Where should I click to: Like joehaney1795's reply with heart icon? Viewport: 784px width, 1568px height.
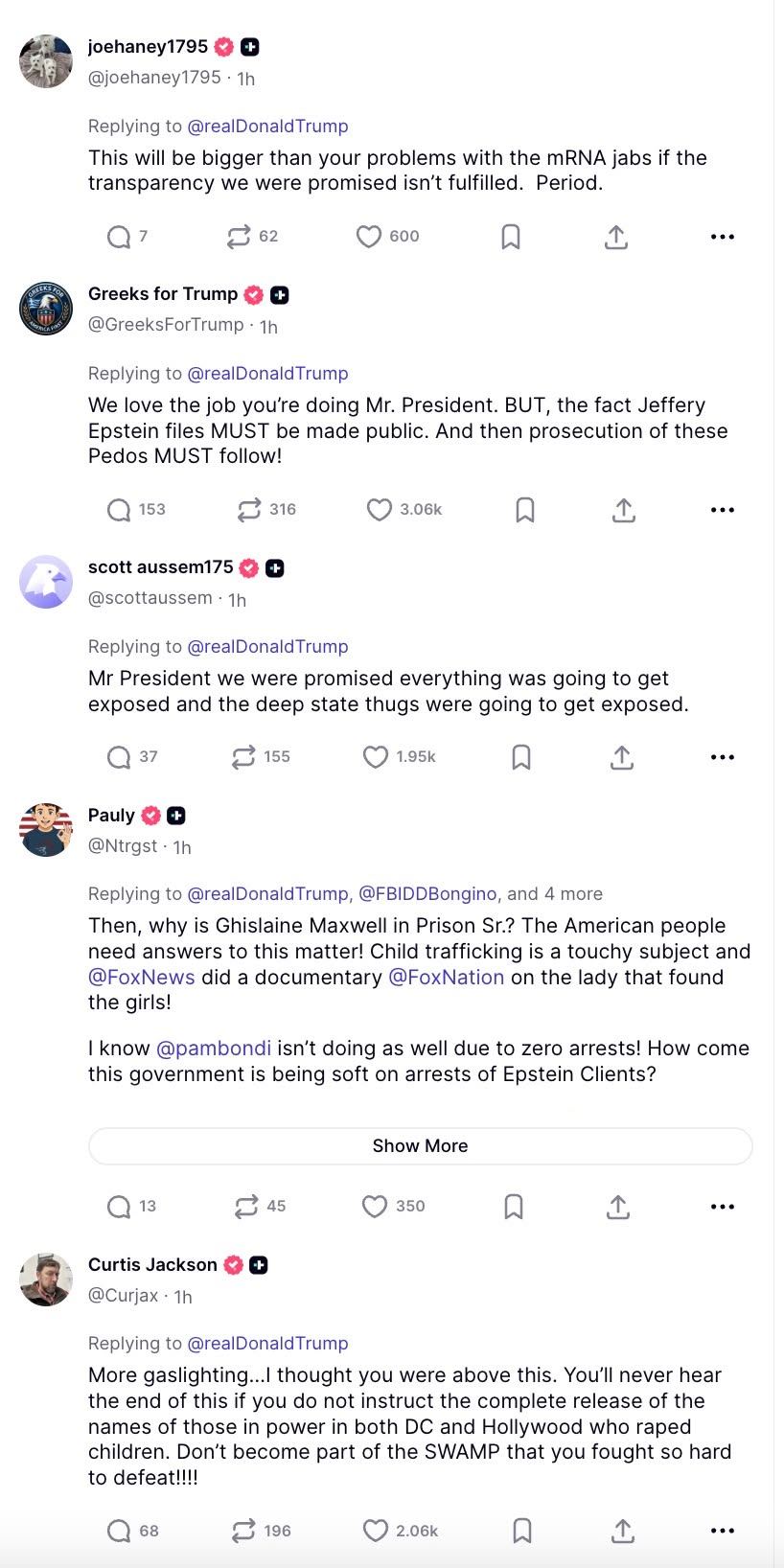[369, 237]
